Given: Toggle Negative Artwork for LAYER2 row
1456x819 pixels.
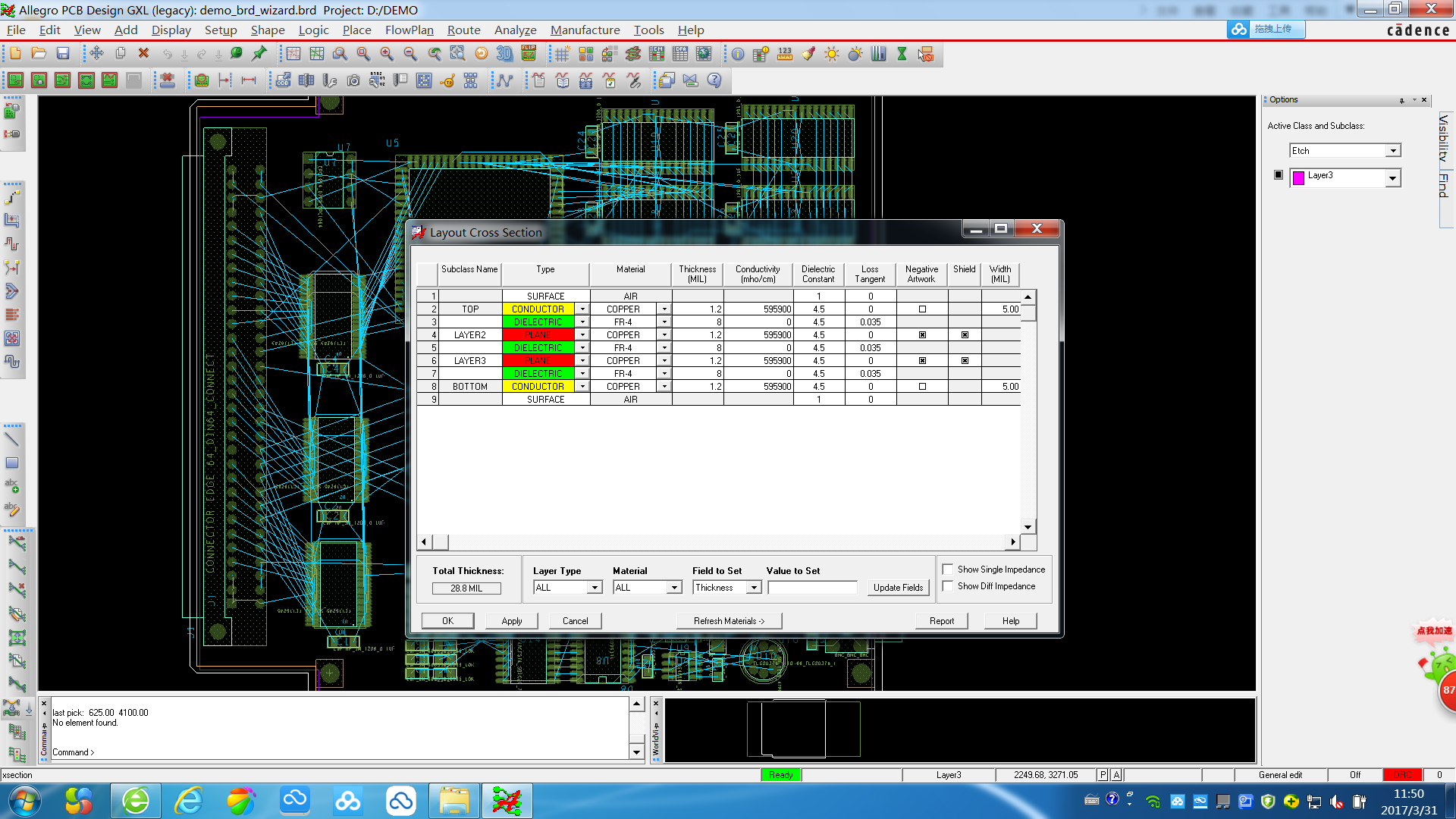Looking at the screenshot, I should tap(922, 335).
